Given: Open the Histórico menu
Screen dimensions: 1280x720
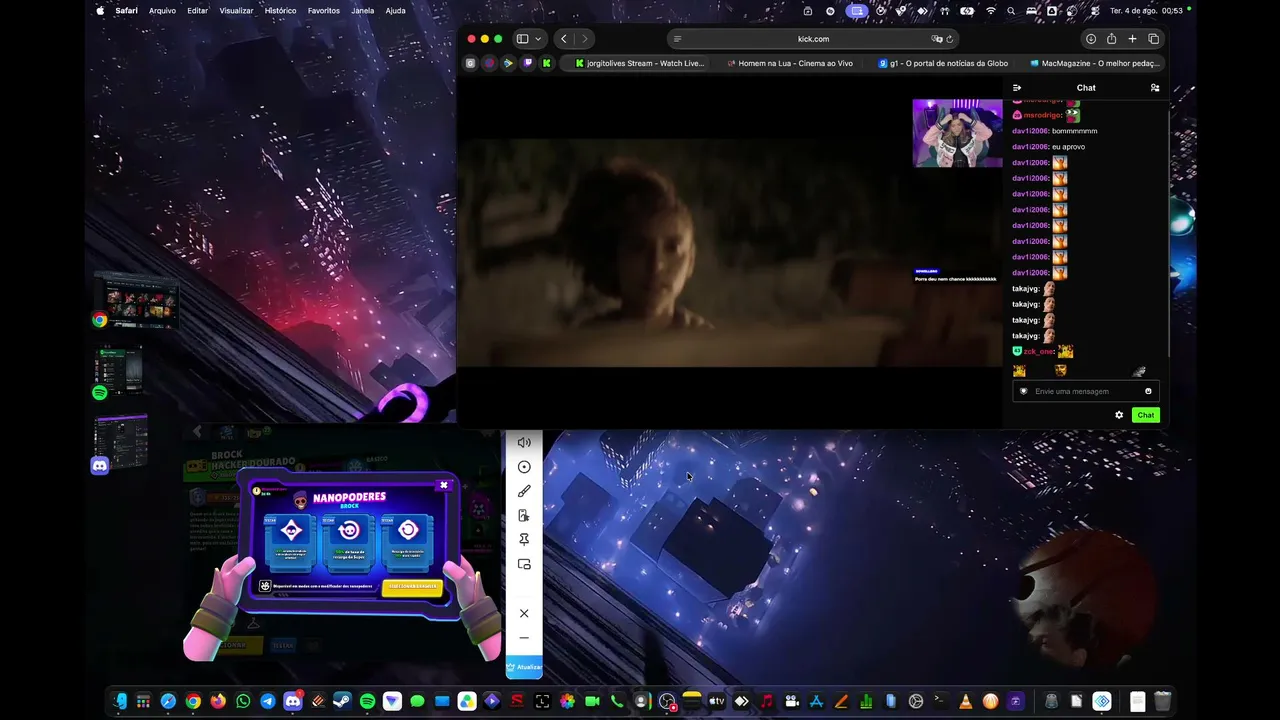Looking at the screenshot, I should click(280, 11).
